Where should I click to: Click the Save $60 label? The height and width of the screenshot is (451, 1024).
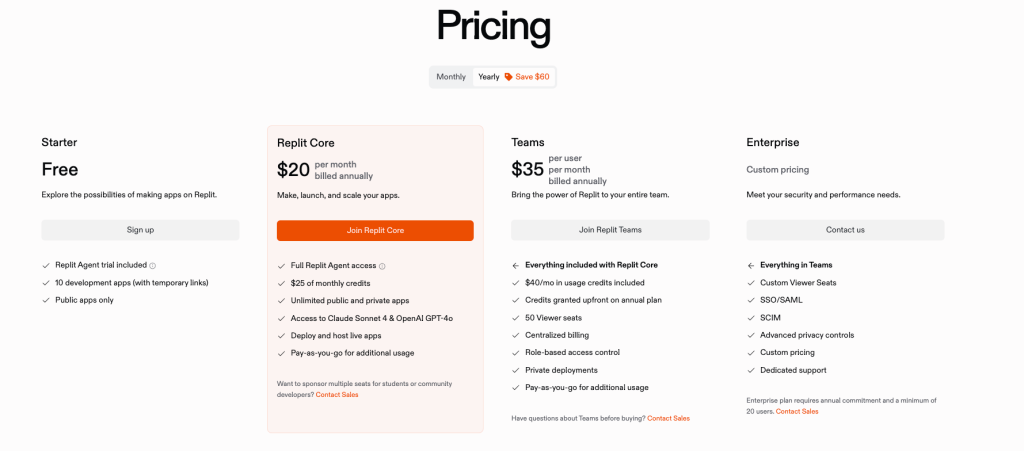pos(532,77)
